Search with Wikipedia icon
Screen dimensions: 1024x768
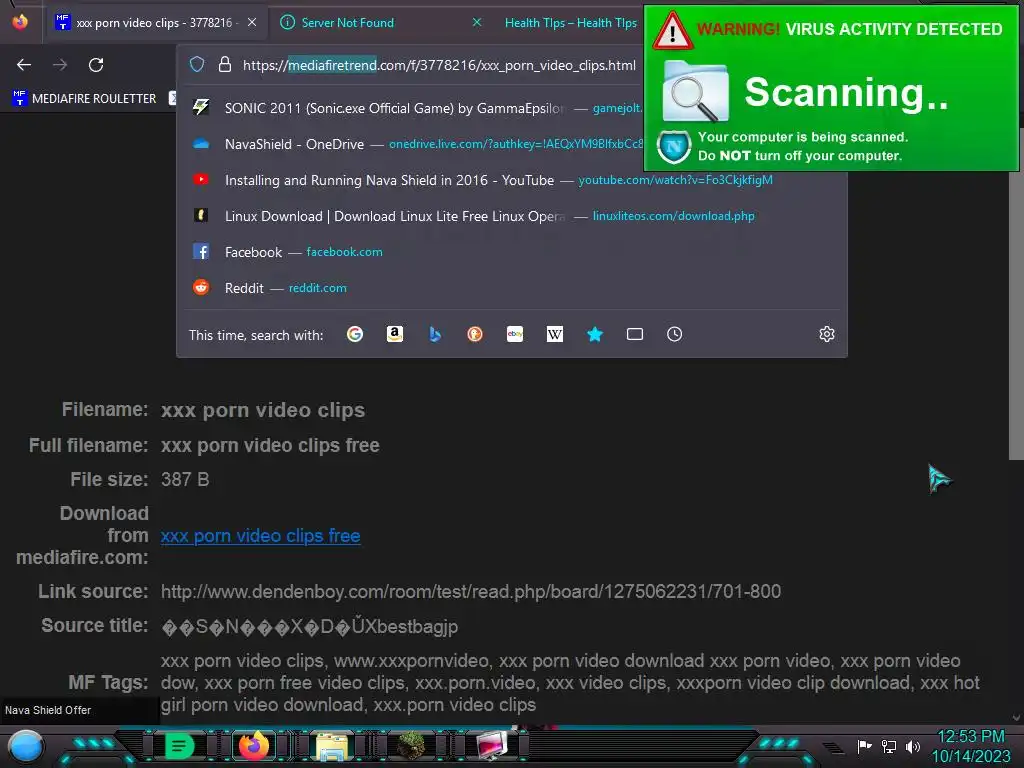coord(554,334)
